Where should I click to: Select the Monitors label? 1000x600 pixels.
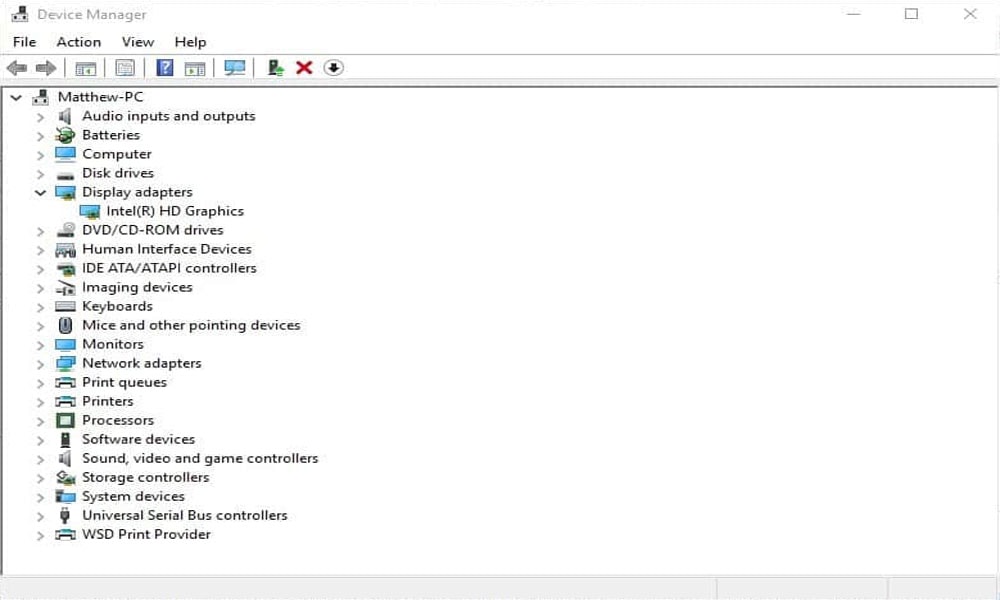pyautogui.click(x=113, y=344)
